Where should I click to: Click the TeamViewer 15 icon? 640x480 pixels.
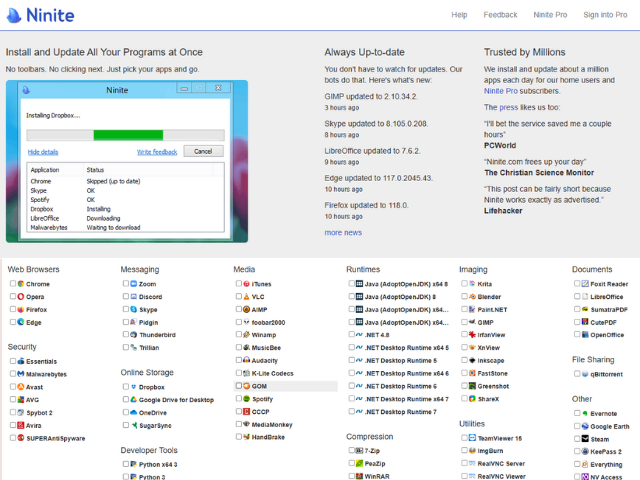tap(472, 438)
